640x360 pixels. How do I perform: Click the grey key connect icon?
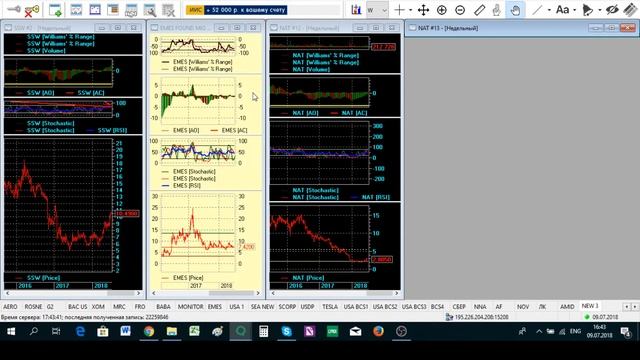[15, 9]
